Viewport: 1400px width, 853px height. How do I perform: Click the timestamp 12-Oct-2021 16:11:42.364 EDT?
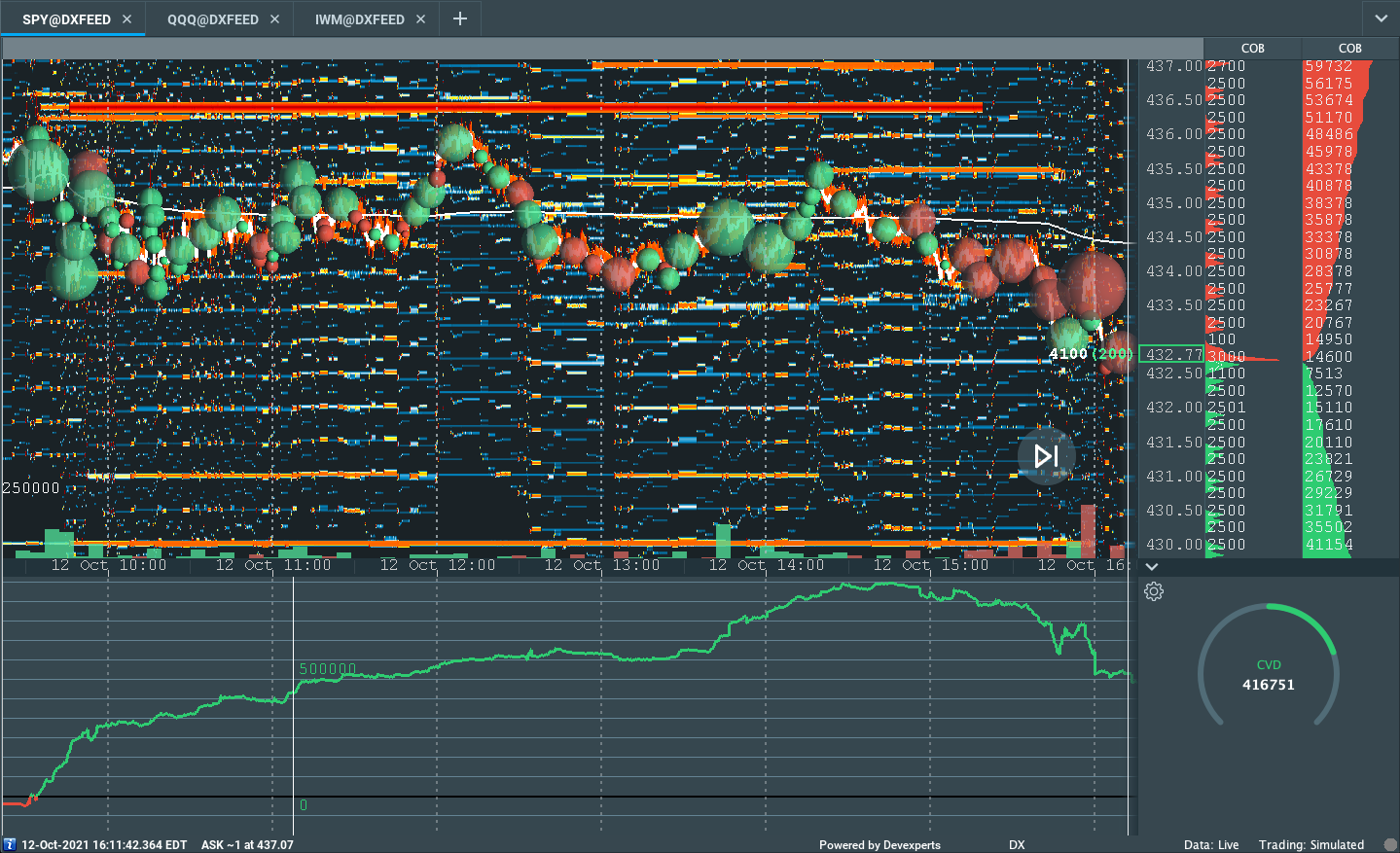[x=104, y=845]
